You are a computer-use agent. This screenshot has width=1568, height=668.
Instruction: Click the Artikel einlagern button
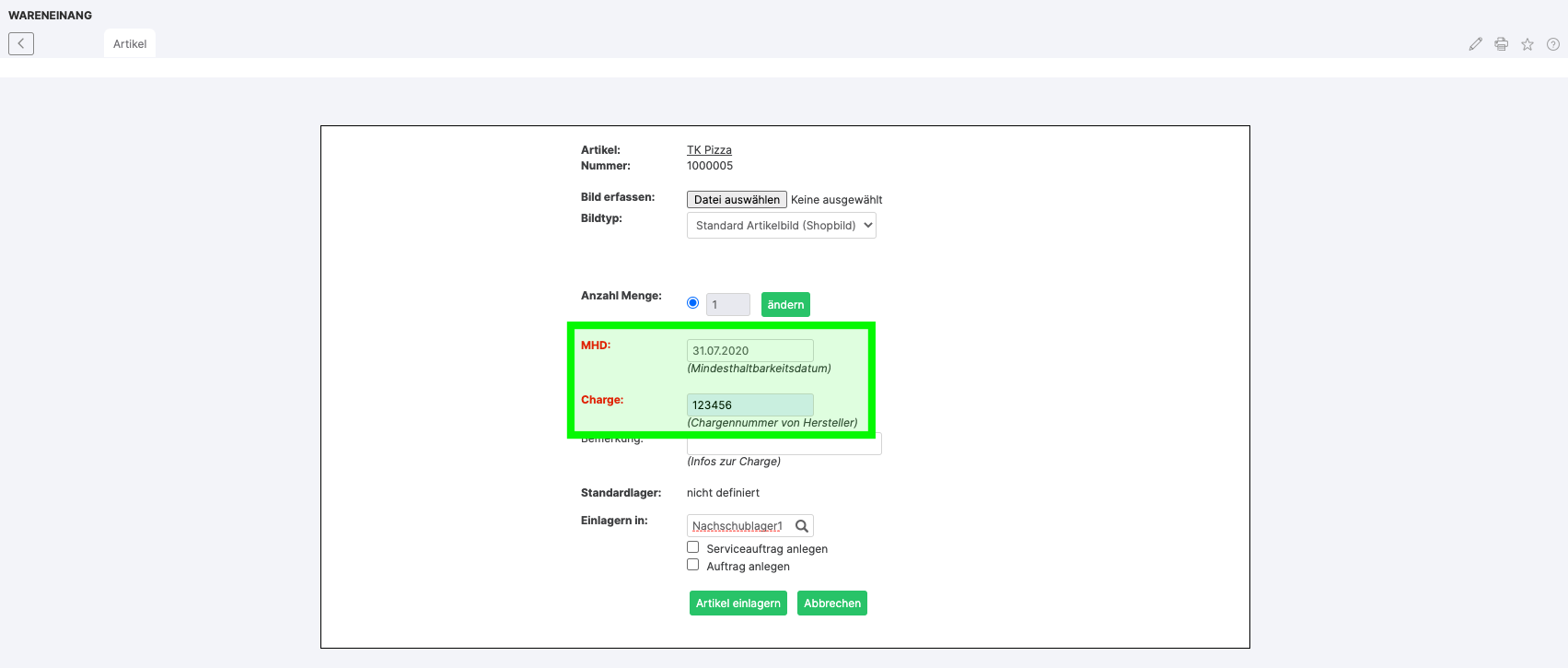(x=738, y=604)
